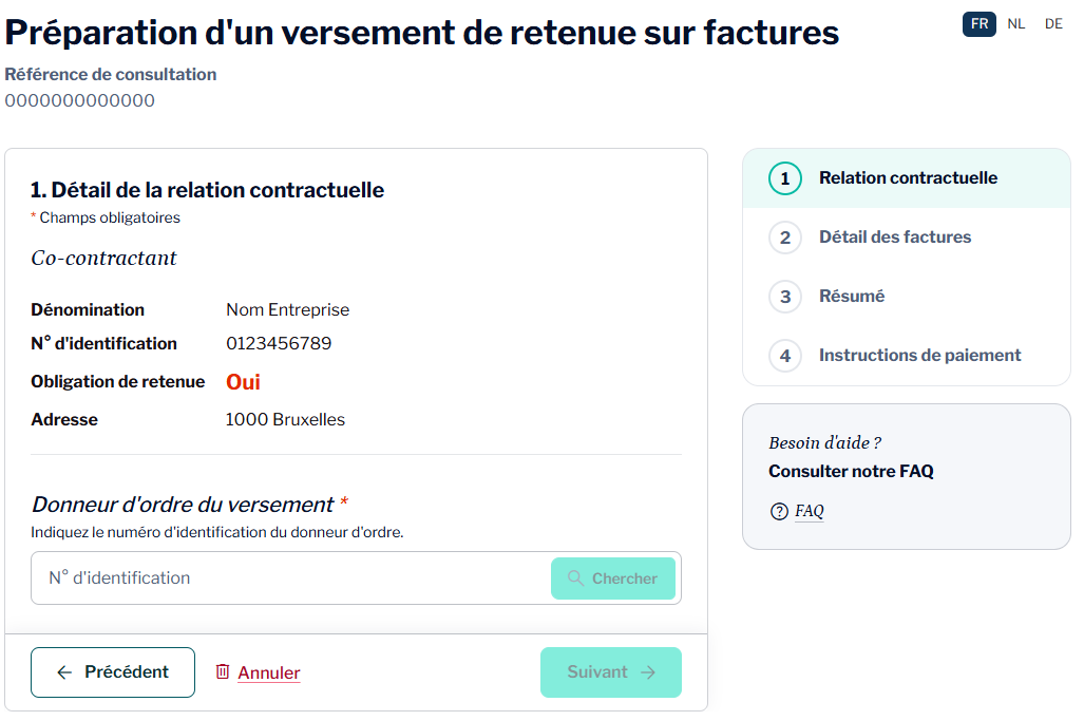Click the question mark icon beside FAQ

coord(779,512)
